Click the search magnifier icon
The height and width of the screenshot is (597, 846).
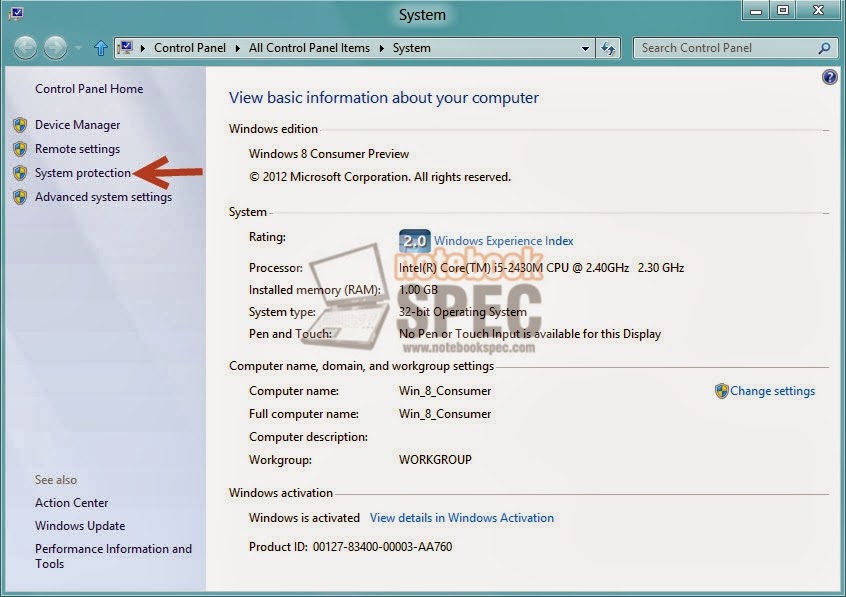[x=824, y=48]
